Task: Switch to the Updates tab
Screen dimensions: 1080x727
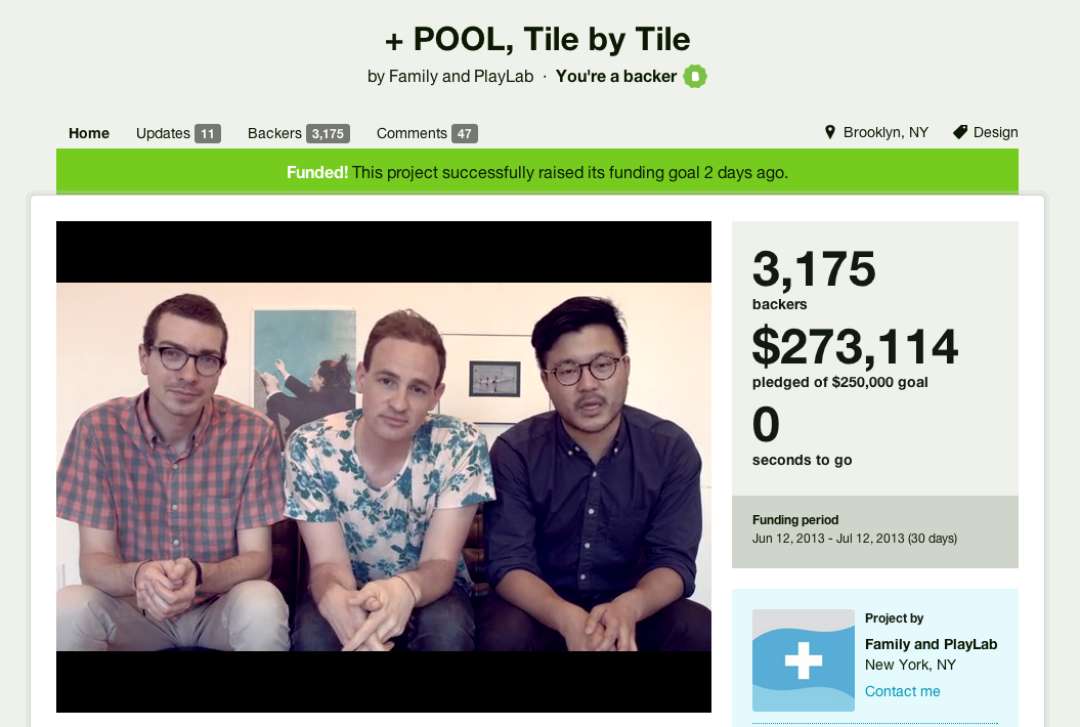Action: coord(163,133)
